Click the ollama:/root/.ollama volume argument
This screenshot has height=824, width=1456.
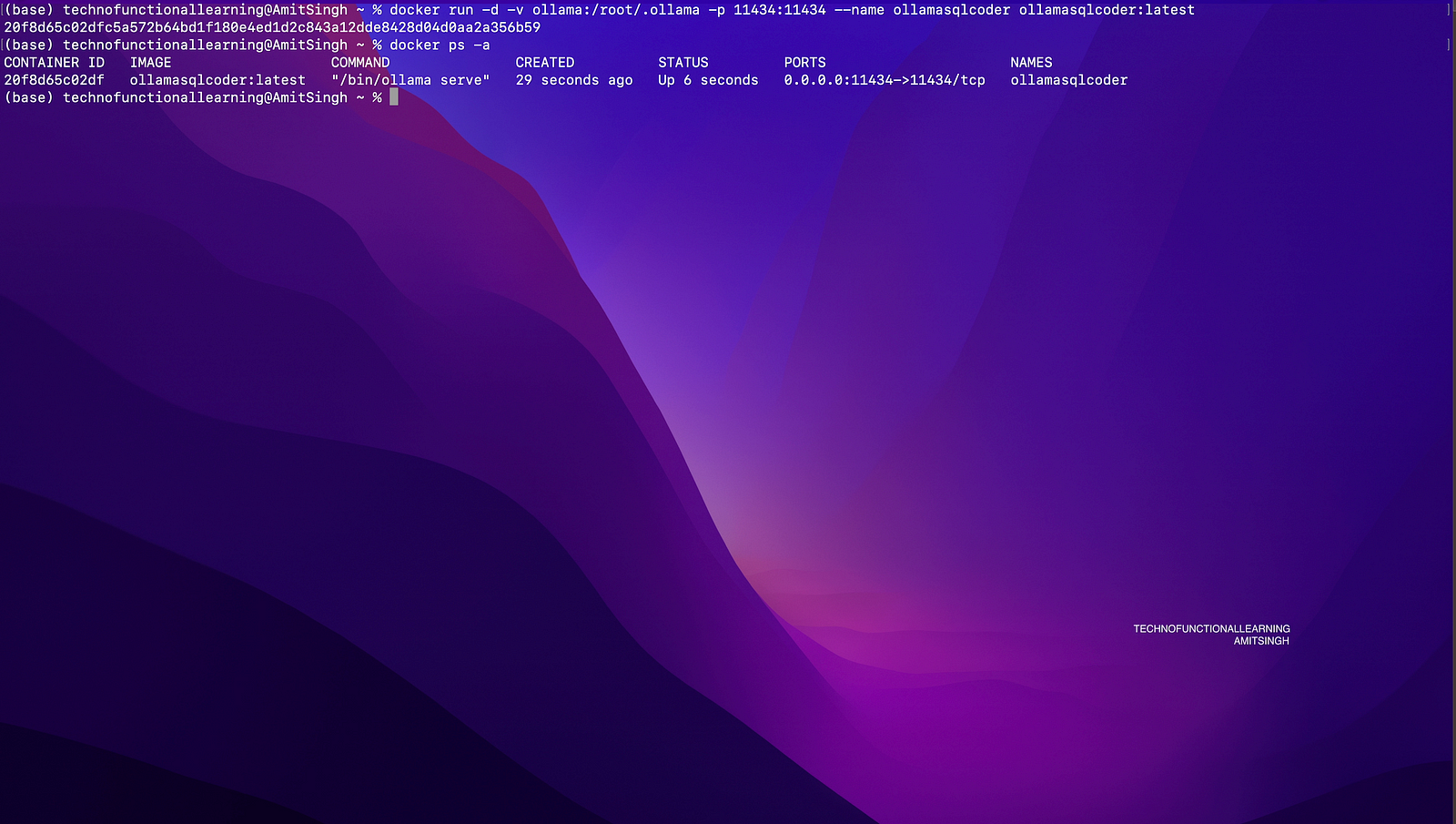(616, 10)
